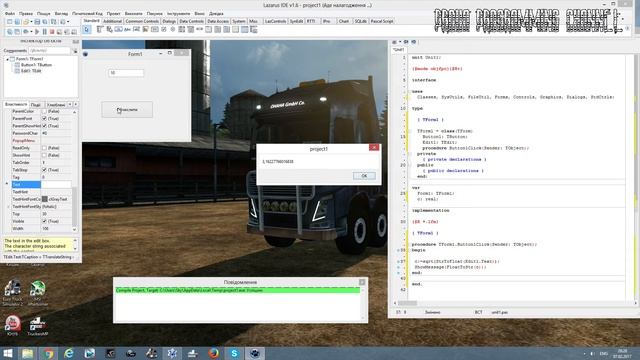Select TButton component in palette
Screen dimensions: 640x360
(x=118, y=29)
